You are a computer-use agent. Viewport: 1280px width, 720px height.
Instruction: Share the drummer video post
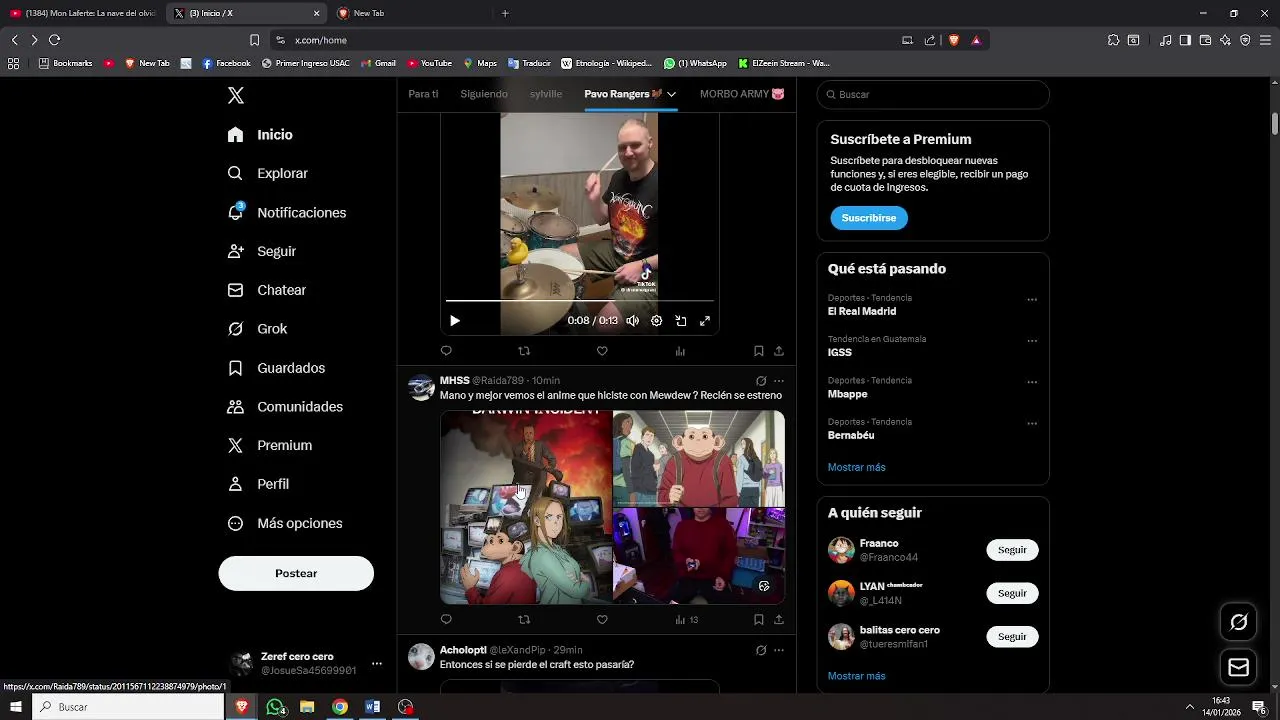tap(779, 351)
